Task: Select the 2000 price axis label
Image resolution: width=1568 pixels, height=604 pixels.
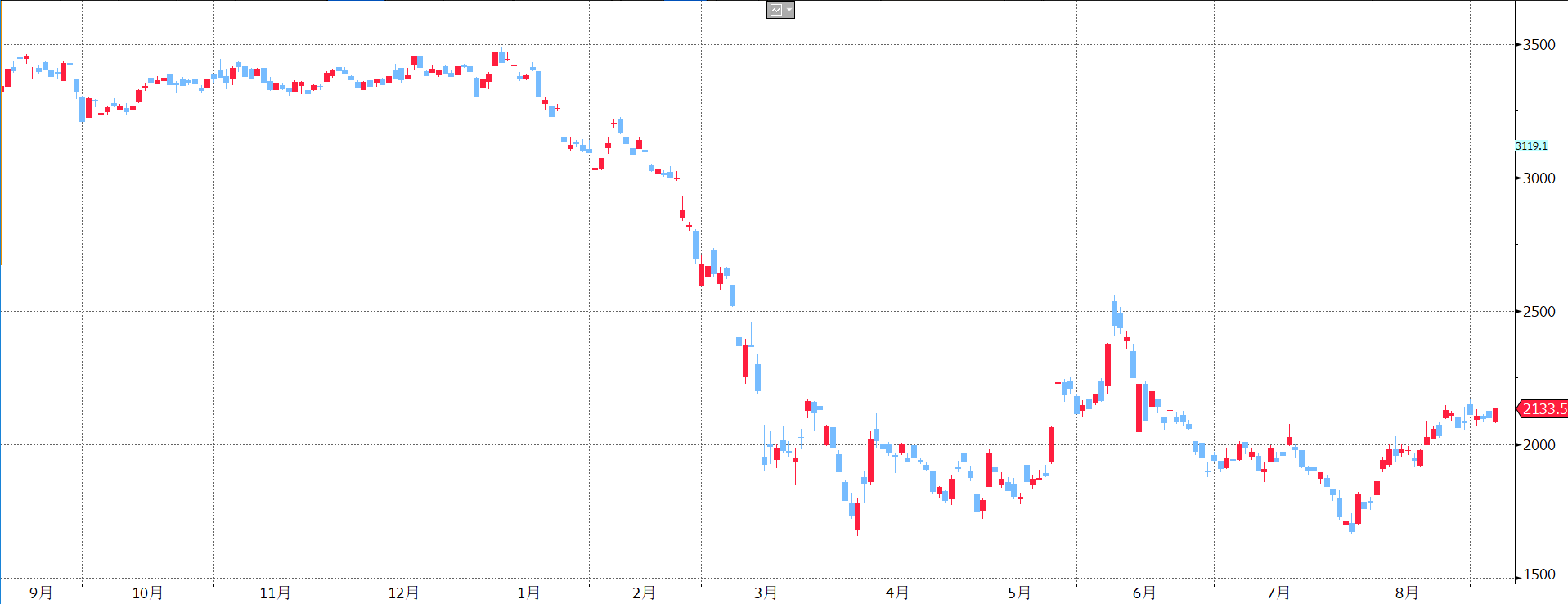Action: (x=1539, y=445)
